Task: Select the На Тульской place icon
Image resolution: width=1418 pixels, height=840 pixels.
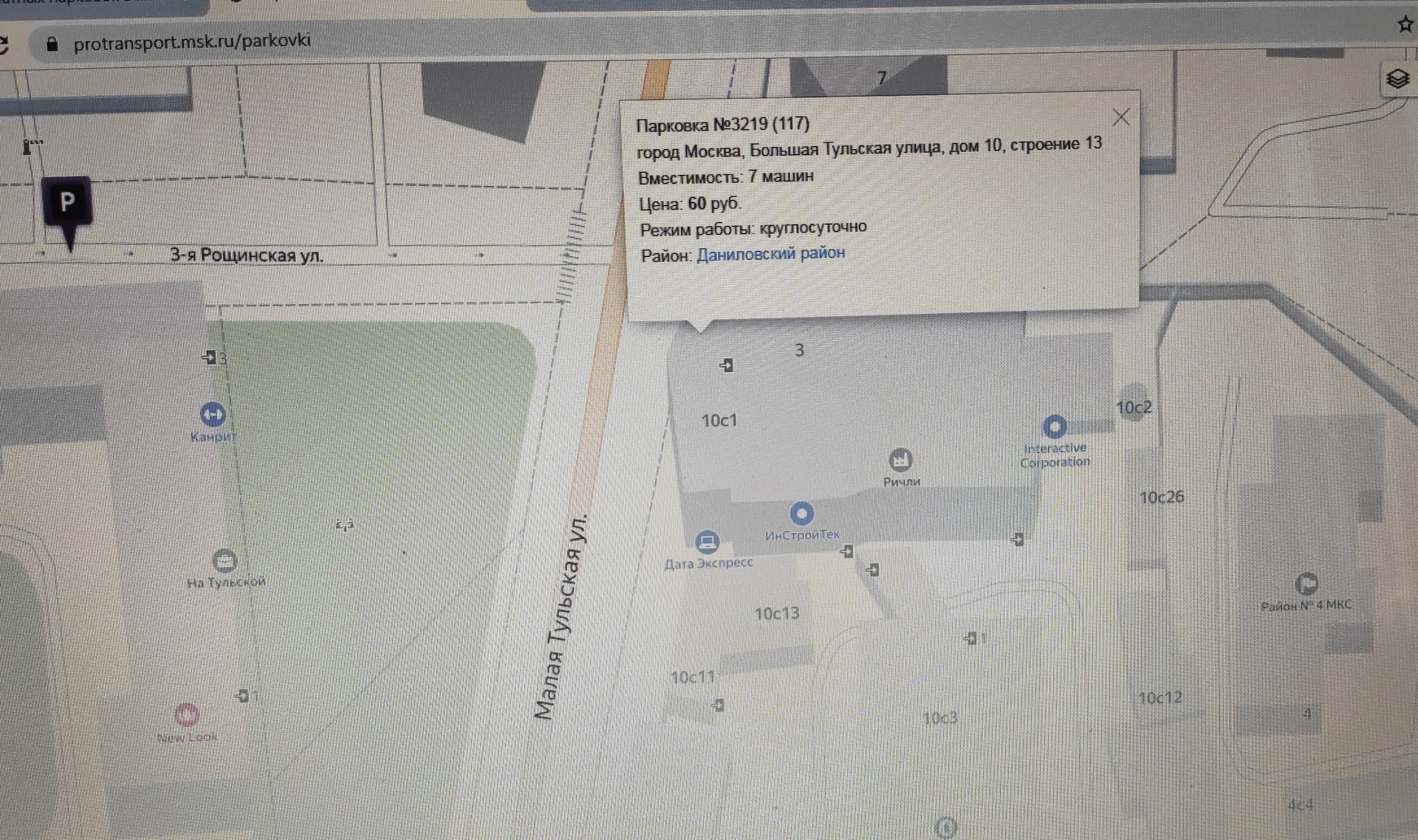Action: [x=225, y=561]
